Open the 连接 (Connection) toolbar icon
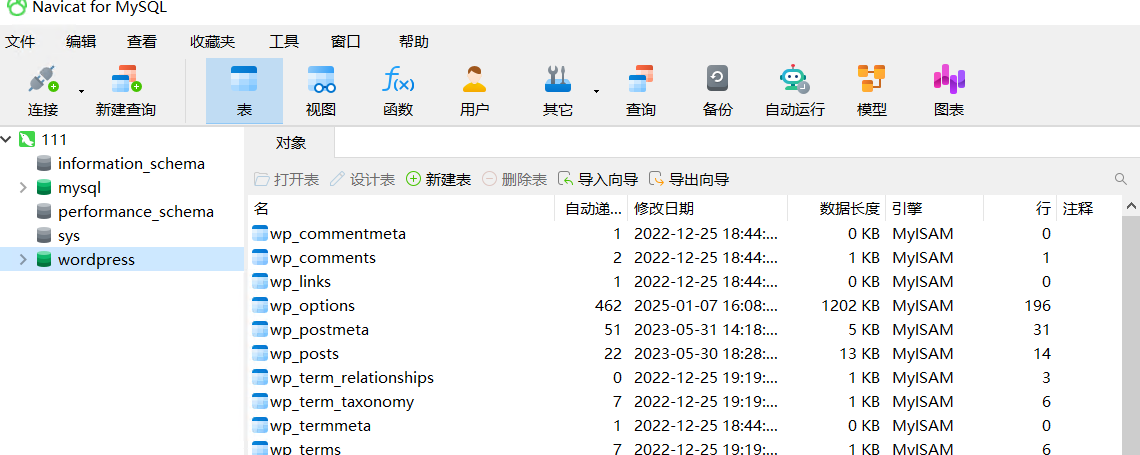 pos(43,92)
